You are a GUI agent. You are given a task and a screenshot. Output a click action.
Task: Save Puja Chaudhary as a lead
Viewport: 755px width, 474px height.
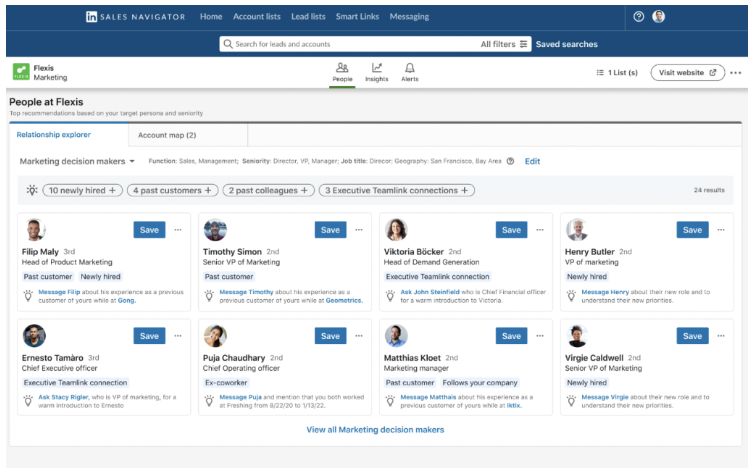[x=330, y=336]
